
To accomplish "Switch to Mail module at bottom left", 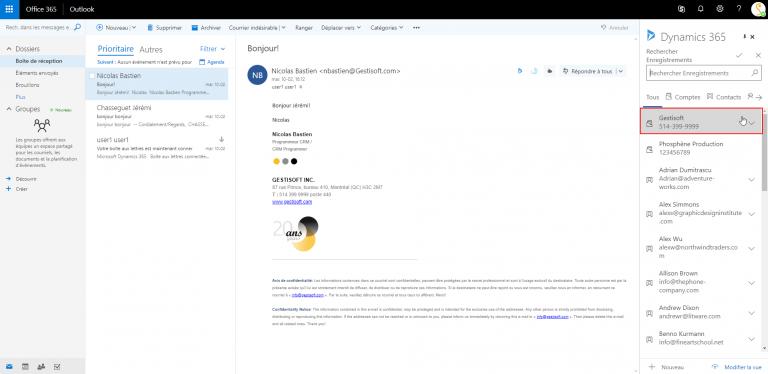I will tap(9, 366).
